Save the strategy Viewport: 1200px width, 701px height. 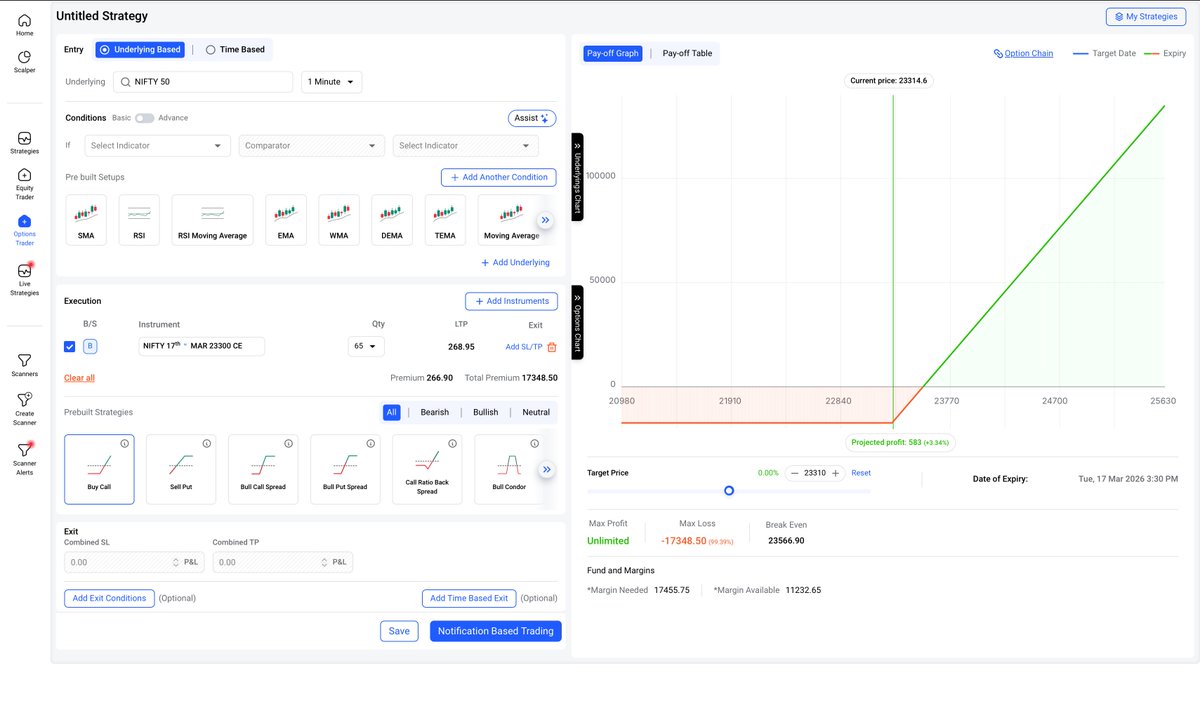[399, 631]
